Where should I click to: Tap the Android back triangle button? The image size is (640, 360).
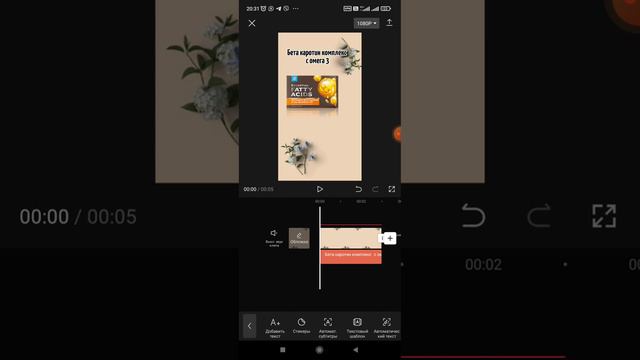[x=356, y=350]
